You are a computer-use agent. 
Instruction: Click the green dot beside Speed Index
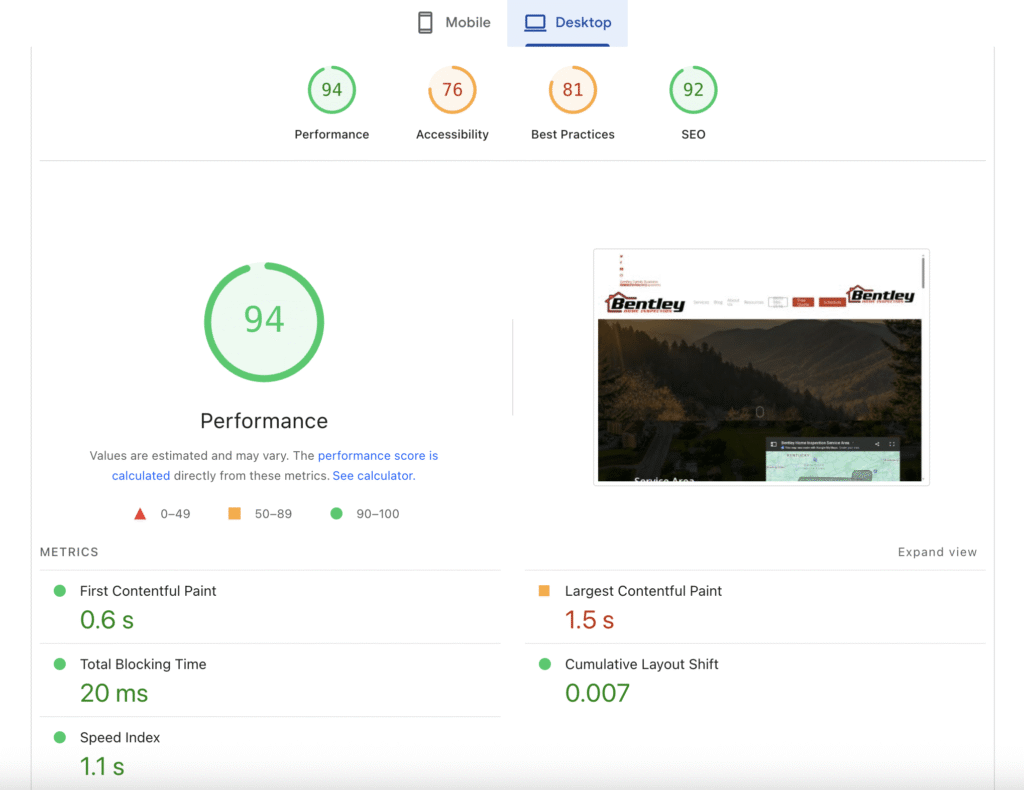click(x=59, y=737)
